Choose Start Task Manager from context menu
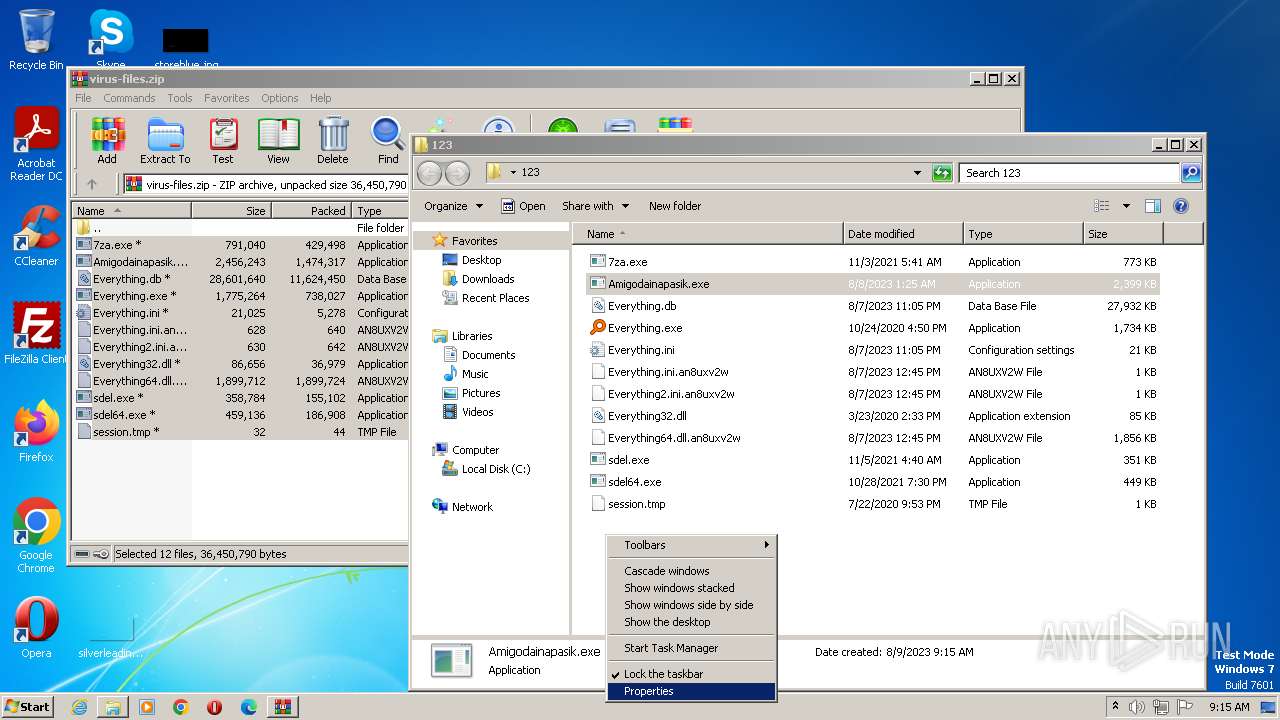Screen dimensions: 1280x720 [x=692, y=648]
